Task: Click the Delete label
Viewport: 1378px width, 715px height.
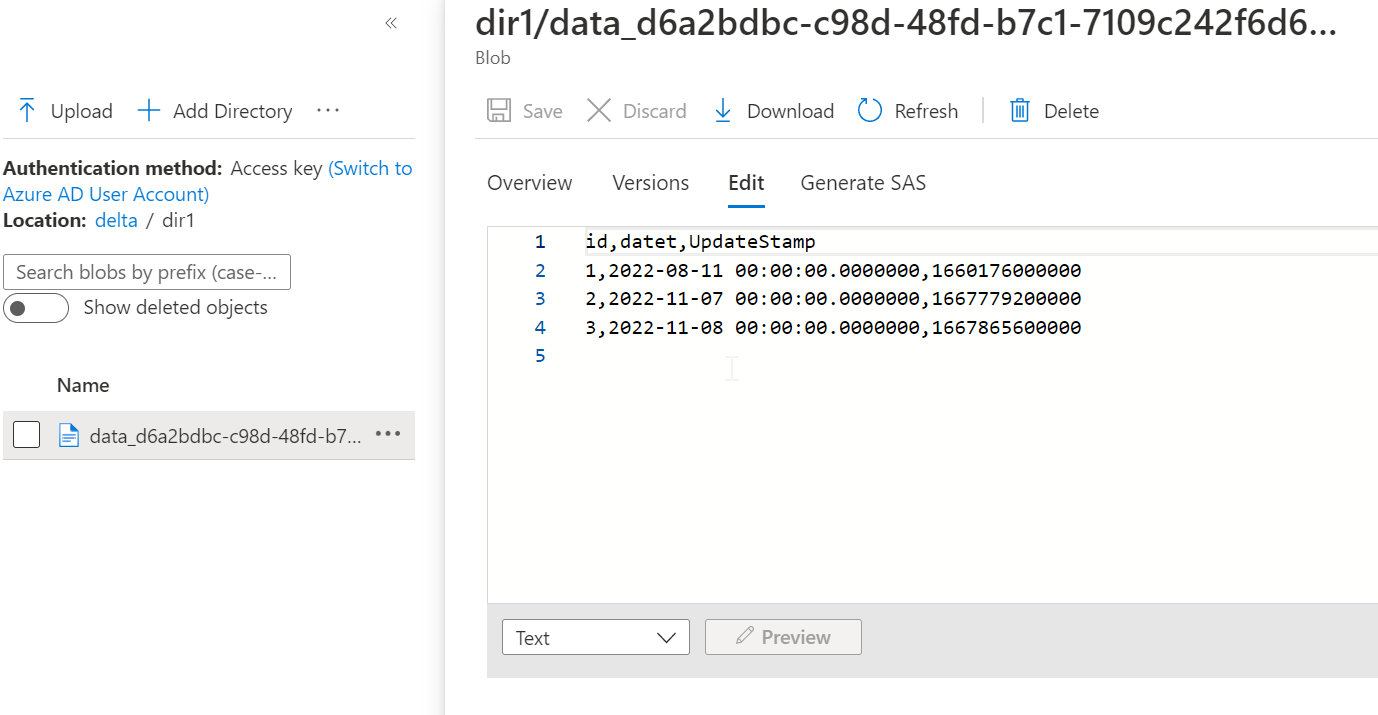Action: pyautogui.click(x=1071, y=111)
